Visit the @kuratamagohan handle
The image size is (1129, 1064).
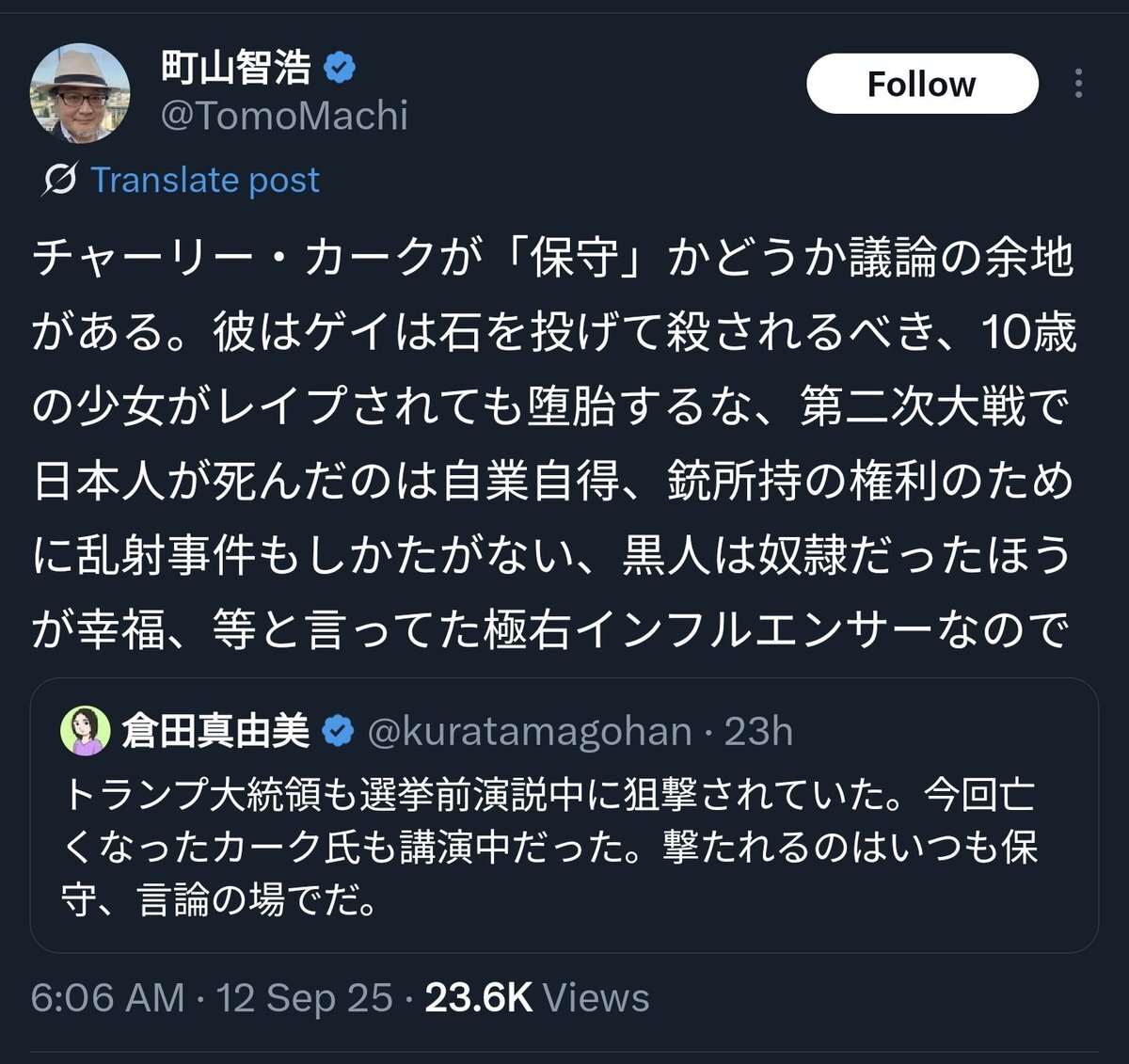pos(529,732)
